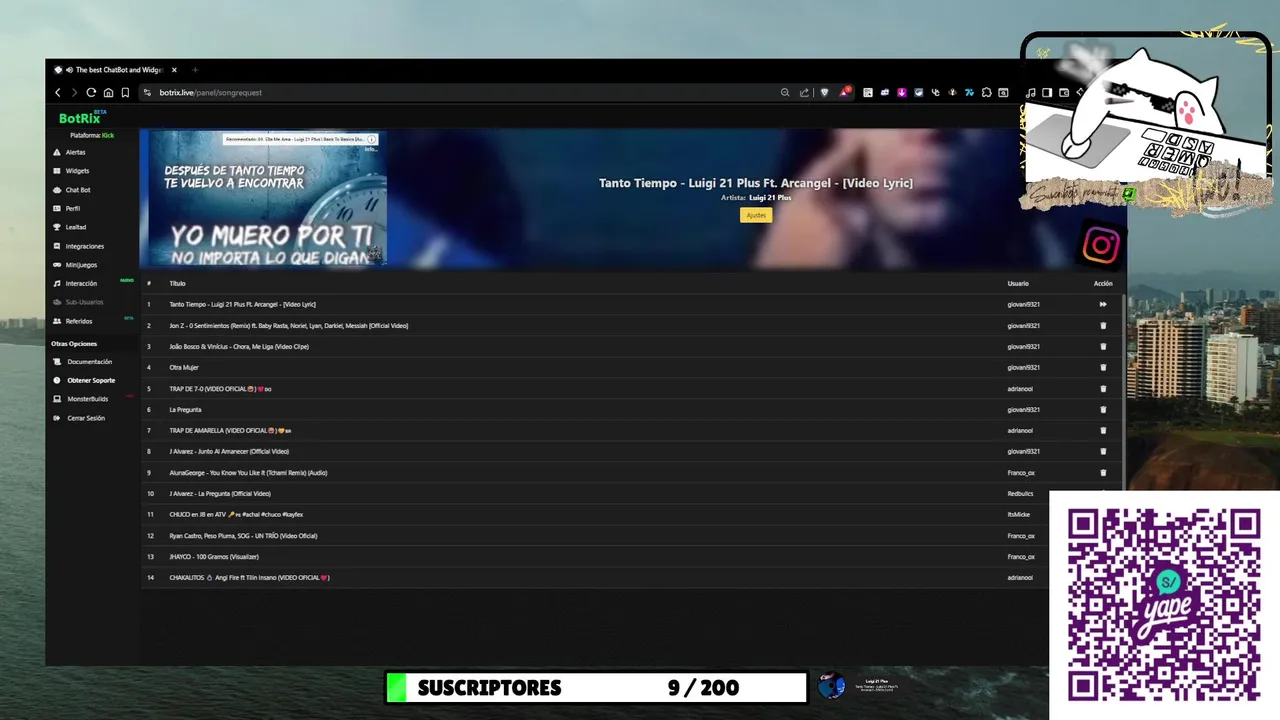Select song row JHAYCO - 100 Gramos (Visualizer)
1280x720 pixels.
629,556
